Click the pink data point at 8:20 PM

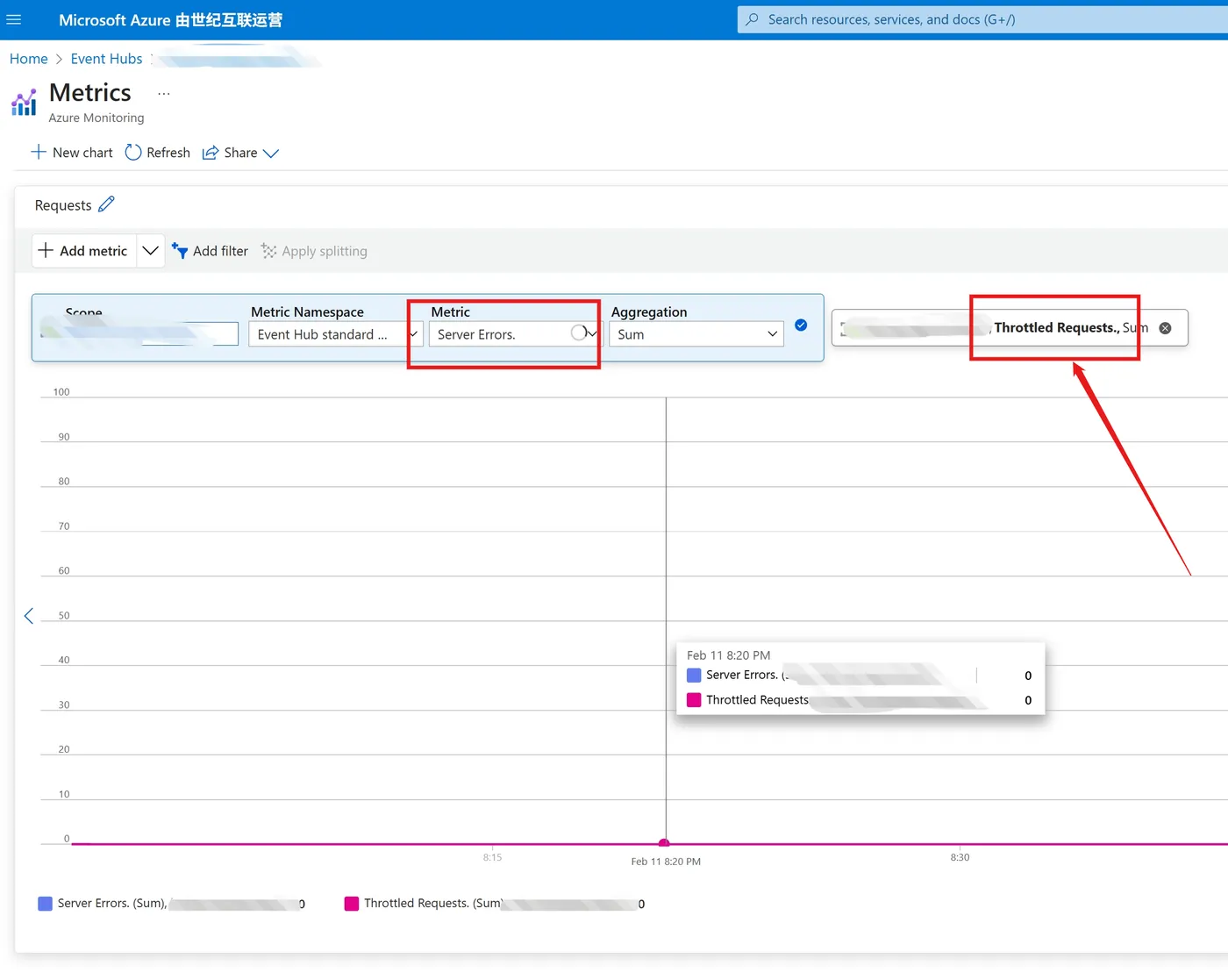pyautogui.click(x=664, y=843)
